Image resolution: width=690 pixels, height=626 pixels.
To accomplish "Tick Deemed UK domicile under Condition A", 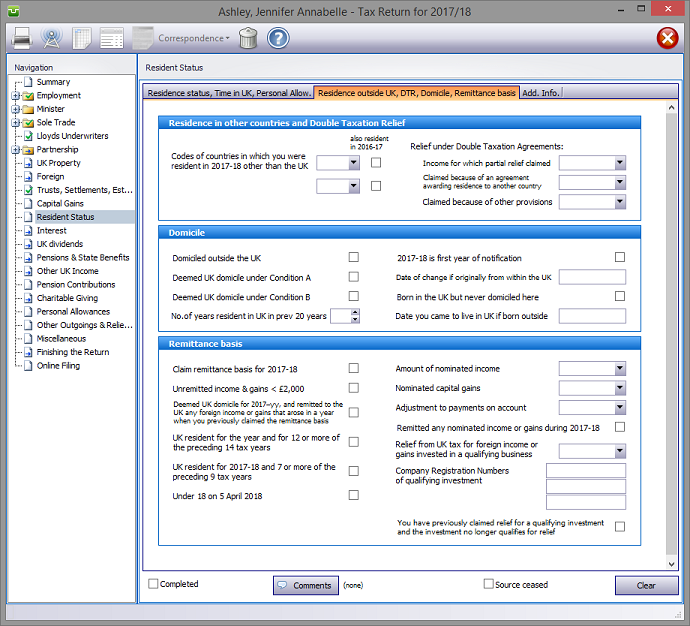I will point(353,277).
